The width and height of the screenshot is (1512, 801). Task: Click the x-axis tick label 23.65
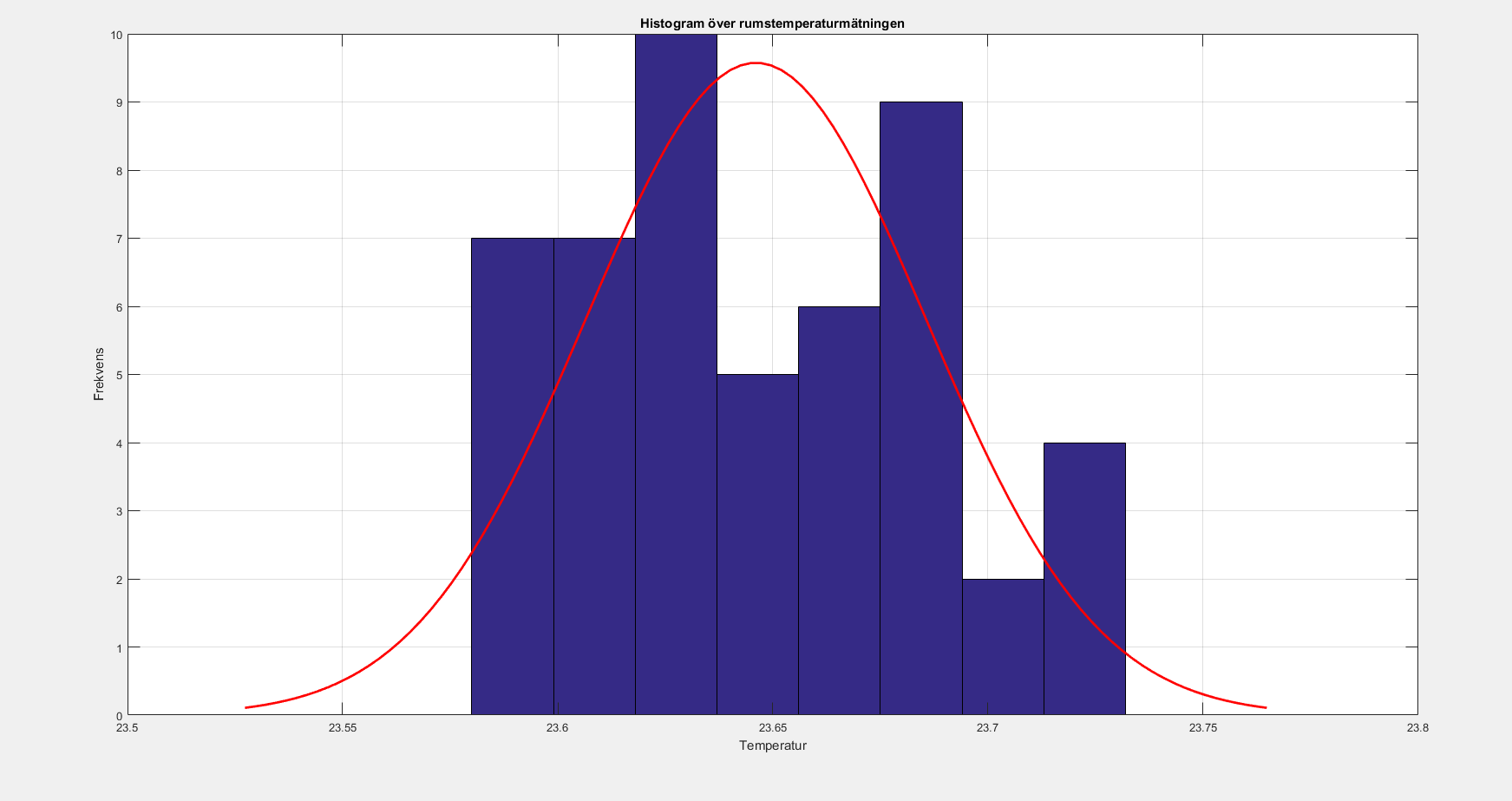[x=772, y=728]
